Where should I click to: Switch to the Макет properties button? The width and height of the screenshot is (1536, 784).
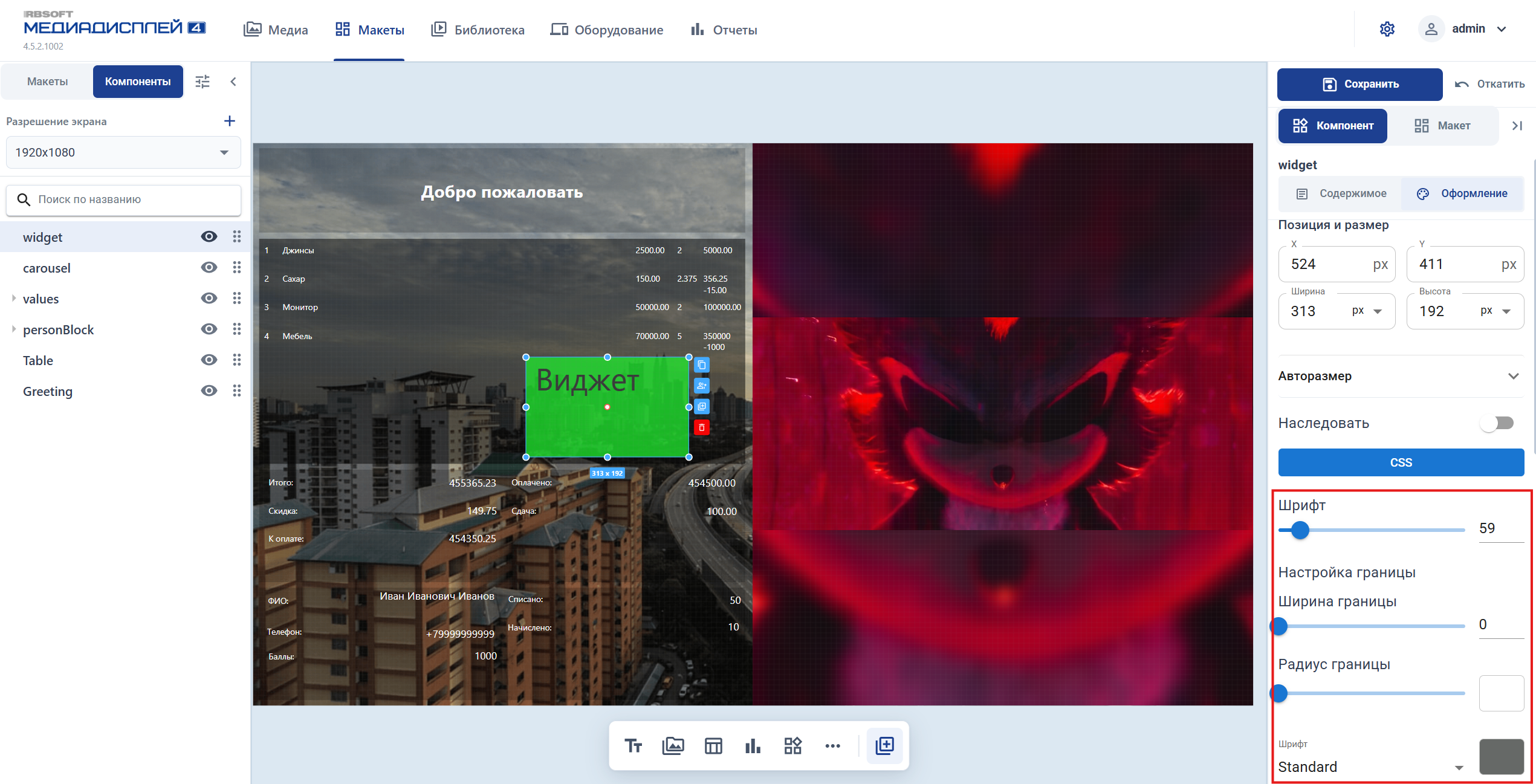pyautogui.click(x=1442, y=126)
